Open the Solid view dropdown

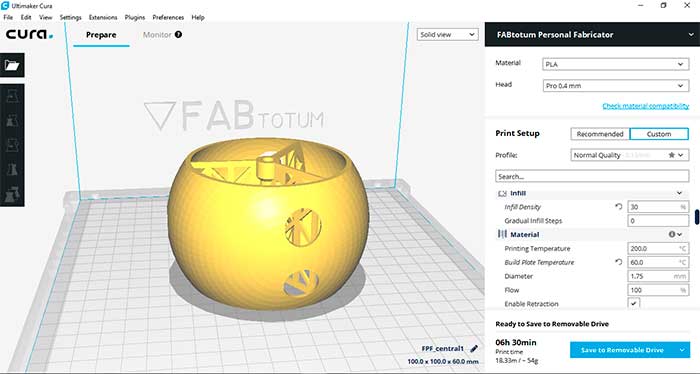447,34
